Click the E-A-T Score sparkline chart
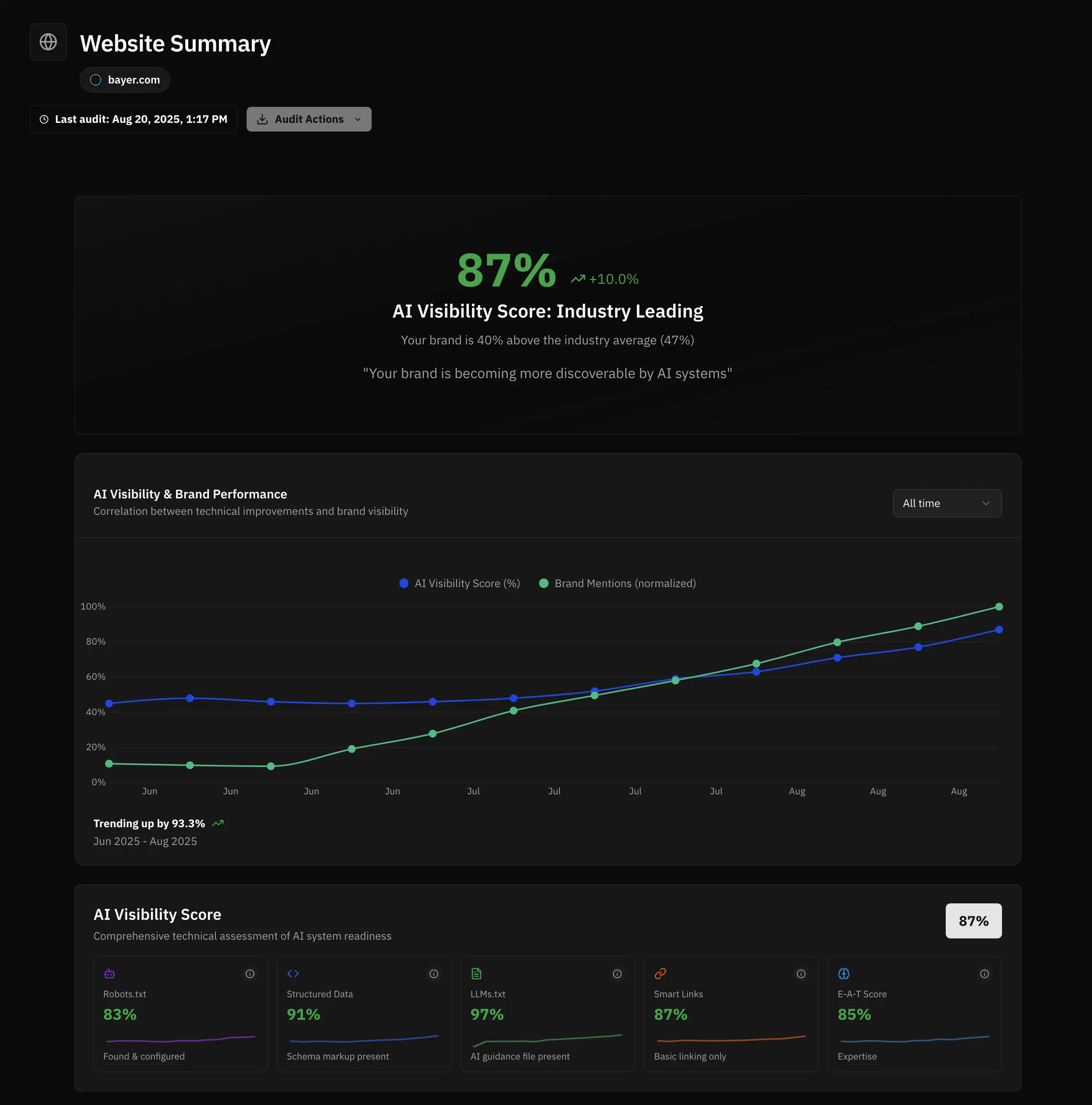Viewport: 1092px width, 1105px height. click(915, 1039)
